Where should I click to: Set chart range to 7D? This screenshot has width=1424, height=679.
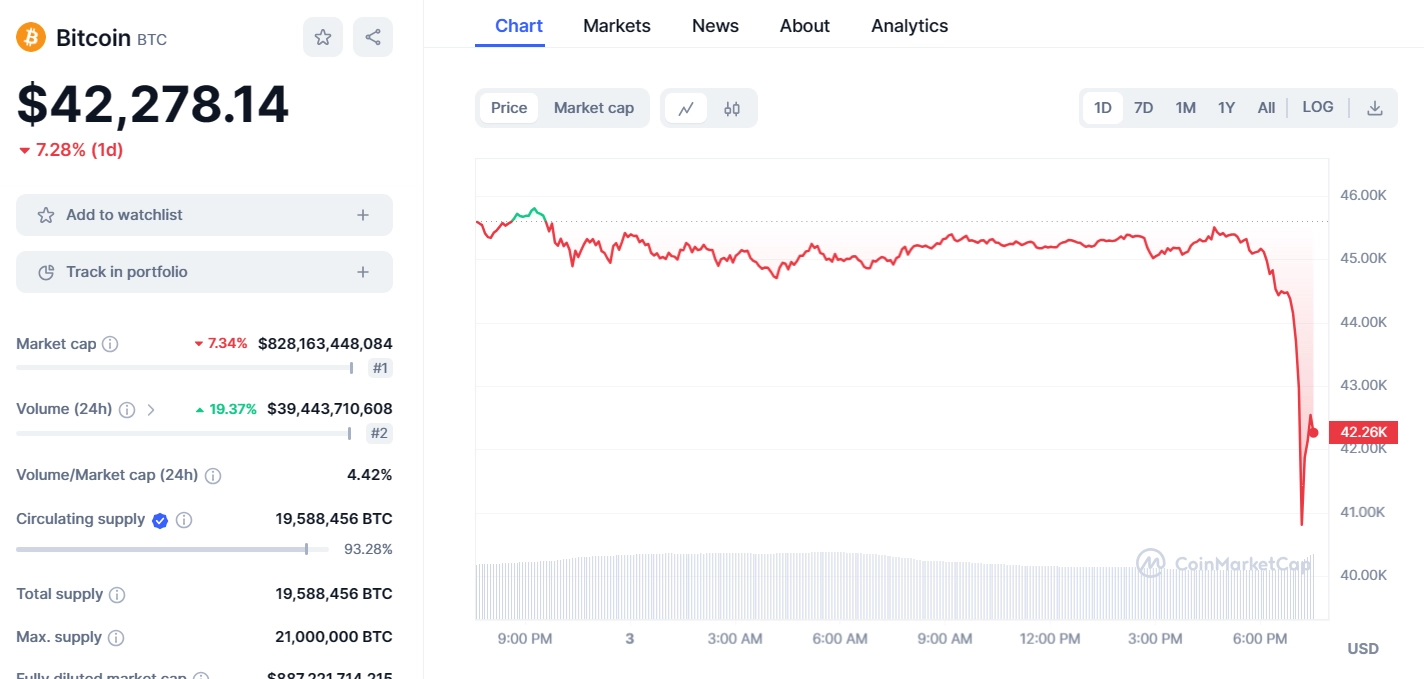pos(1144,108)
